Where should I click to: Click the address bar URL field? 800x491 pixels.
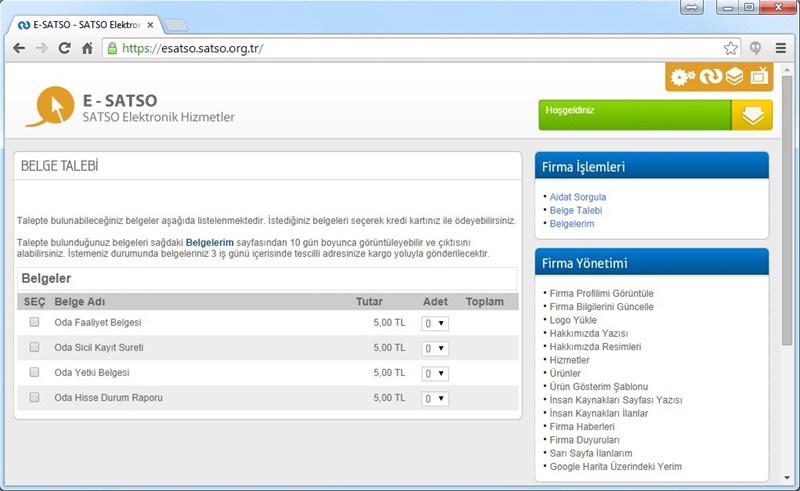click(x=400, y=48)
